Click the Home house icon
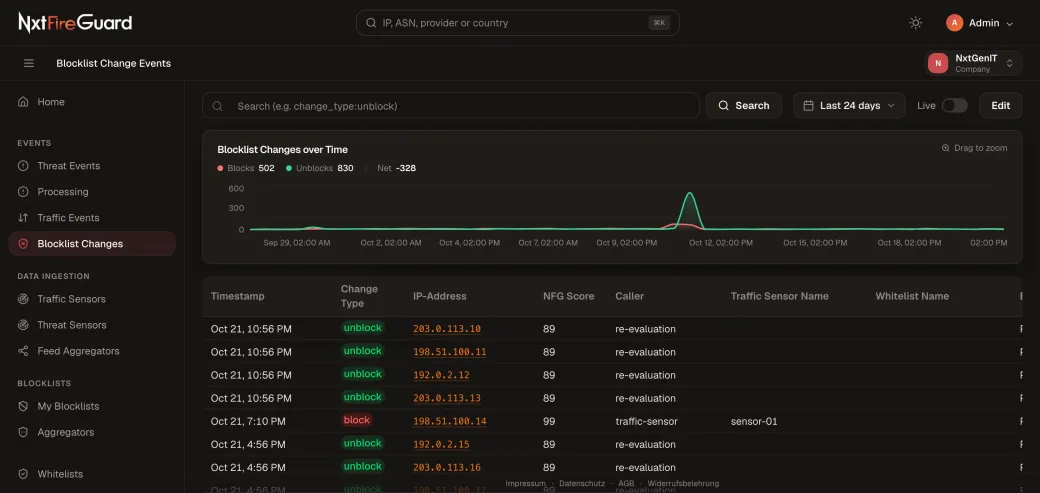The image size is (1040, 493). tap(23, 102)
